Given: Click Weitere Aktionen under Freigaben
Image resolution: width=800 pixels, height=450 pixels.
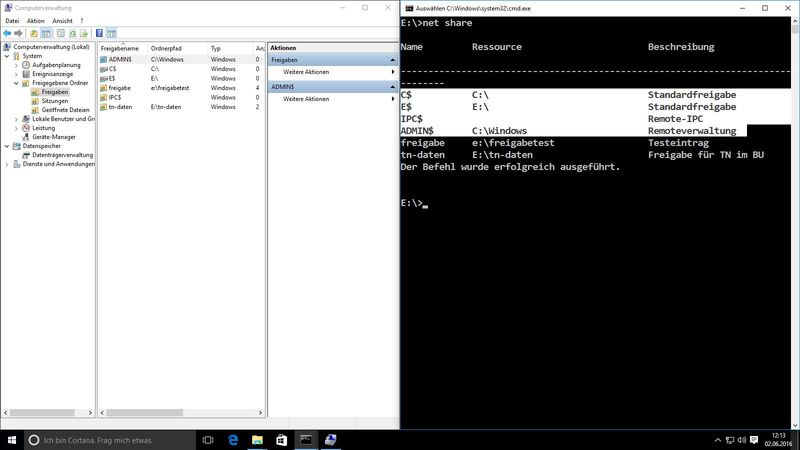Looking at the screenshot, I should pyautogui.click(x=305, y=73).
